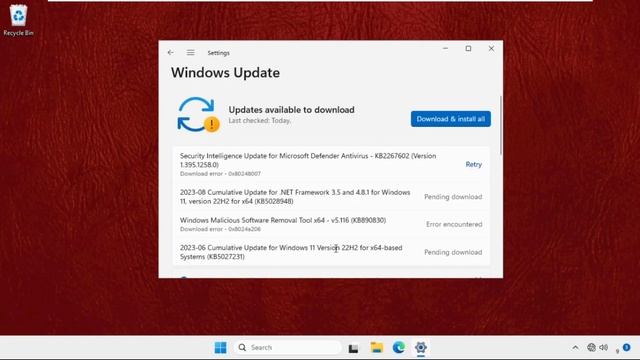
Task: Maximize the Settings window
Action: [468, 49]
